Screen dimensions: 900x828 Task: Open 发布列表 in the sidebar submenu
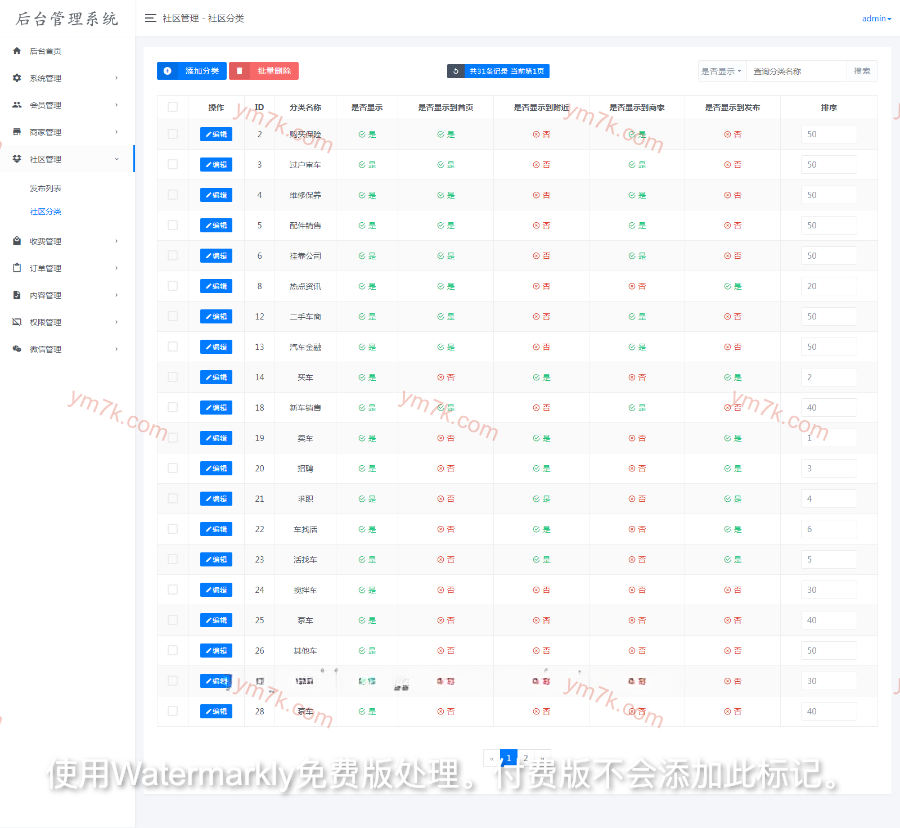pyautogui.click(x=46, y=188)
